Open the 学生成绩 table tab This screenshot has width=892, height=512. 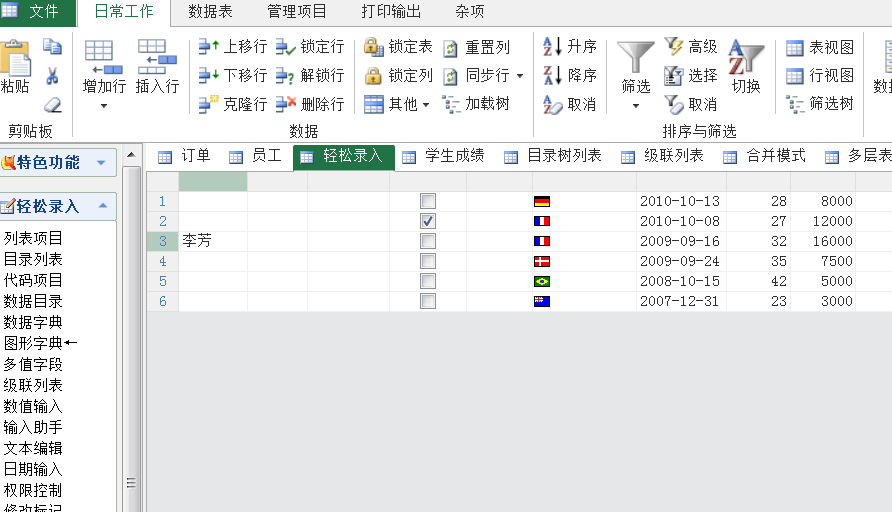coord(443,156)
